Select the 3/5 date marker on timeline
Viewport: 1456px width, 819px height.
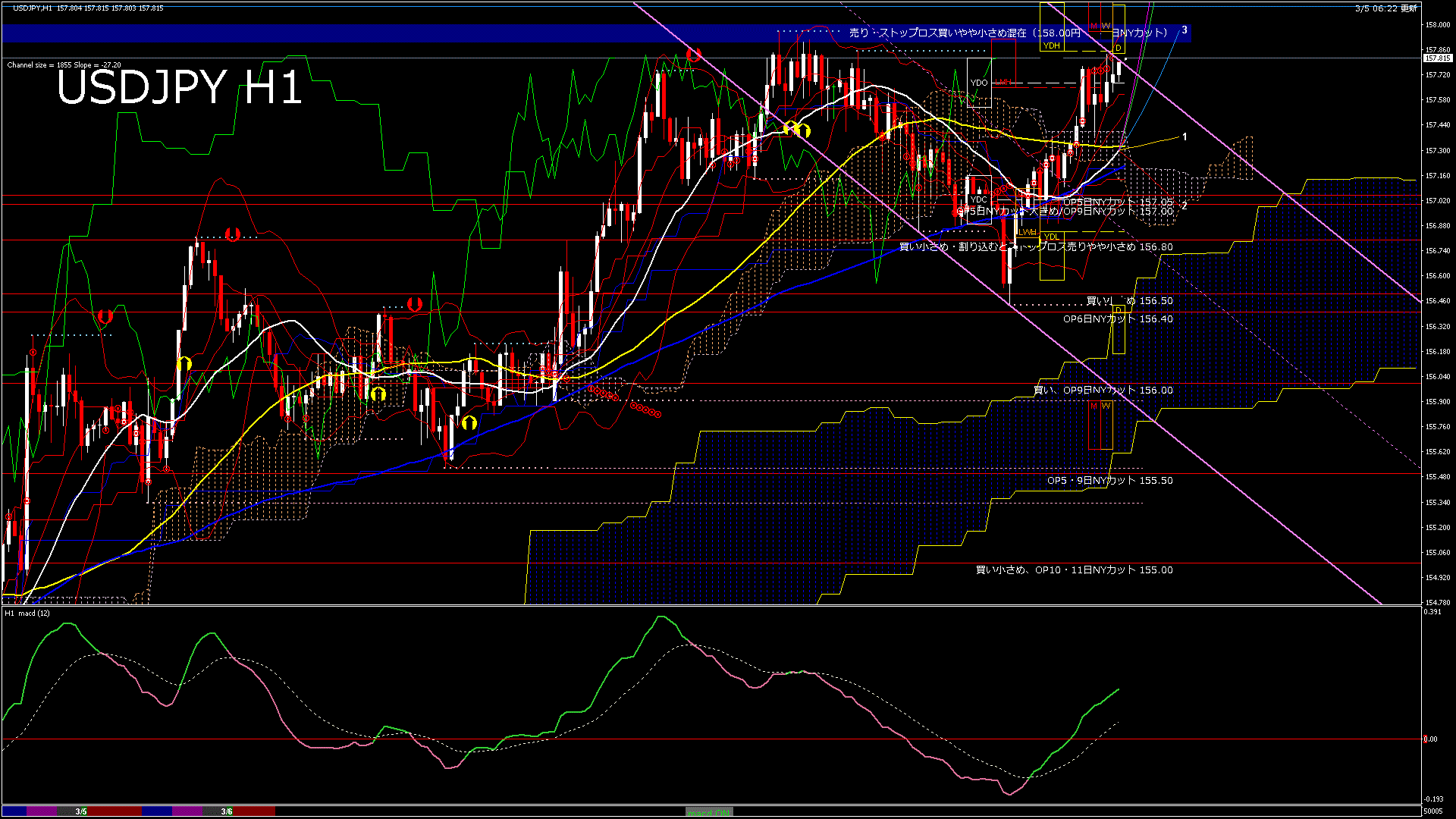click(x=81, y=811)
